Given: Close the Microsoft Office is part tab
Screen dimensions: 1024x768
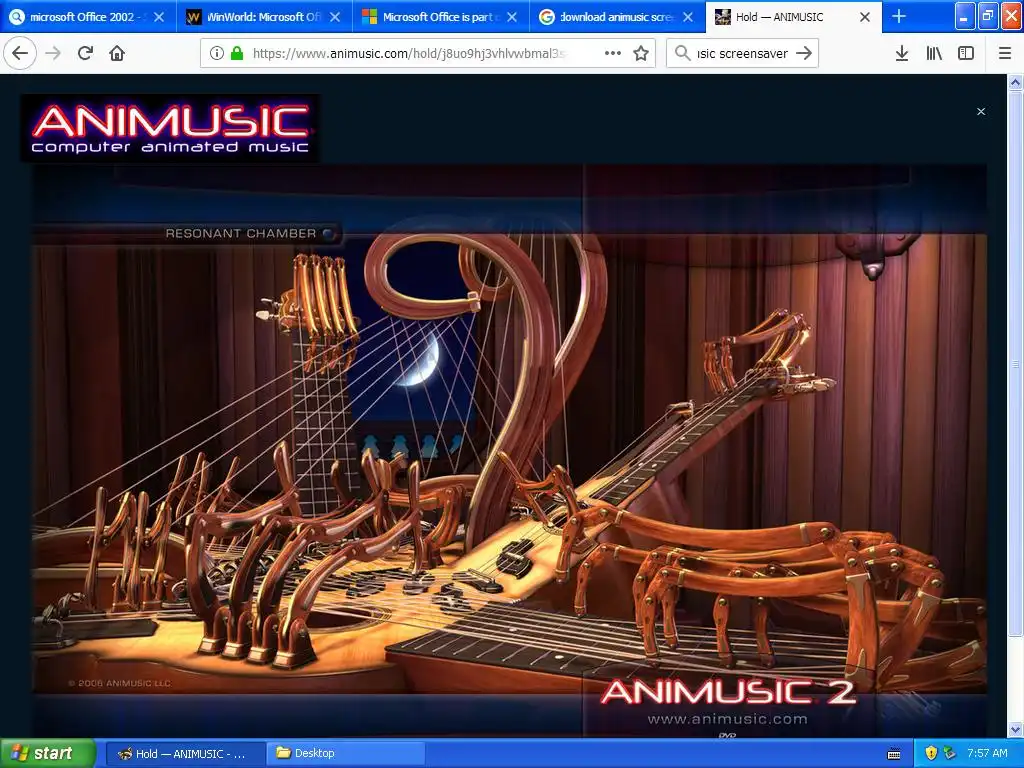Looking at the screenshot, I should 512,17.
